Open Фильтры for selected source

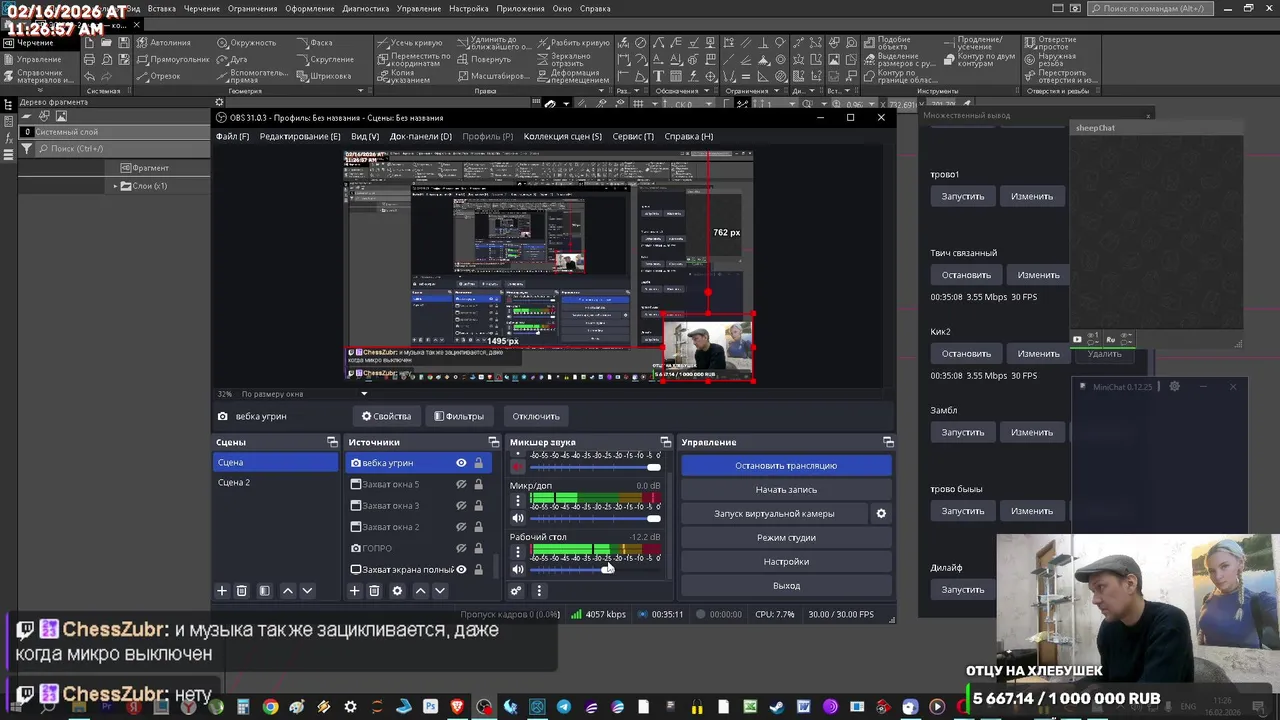coord(459,416)
